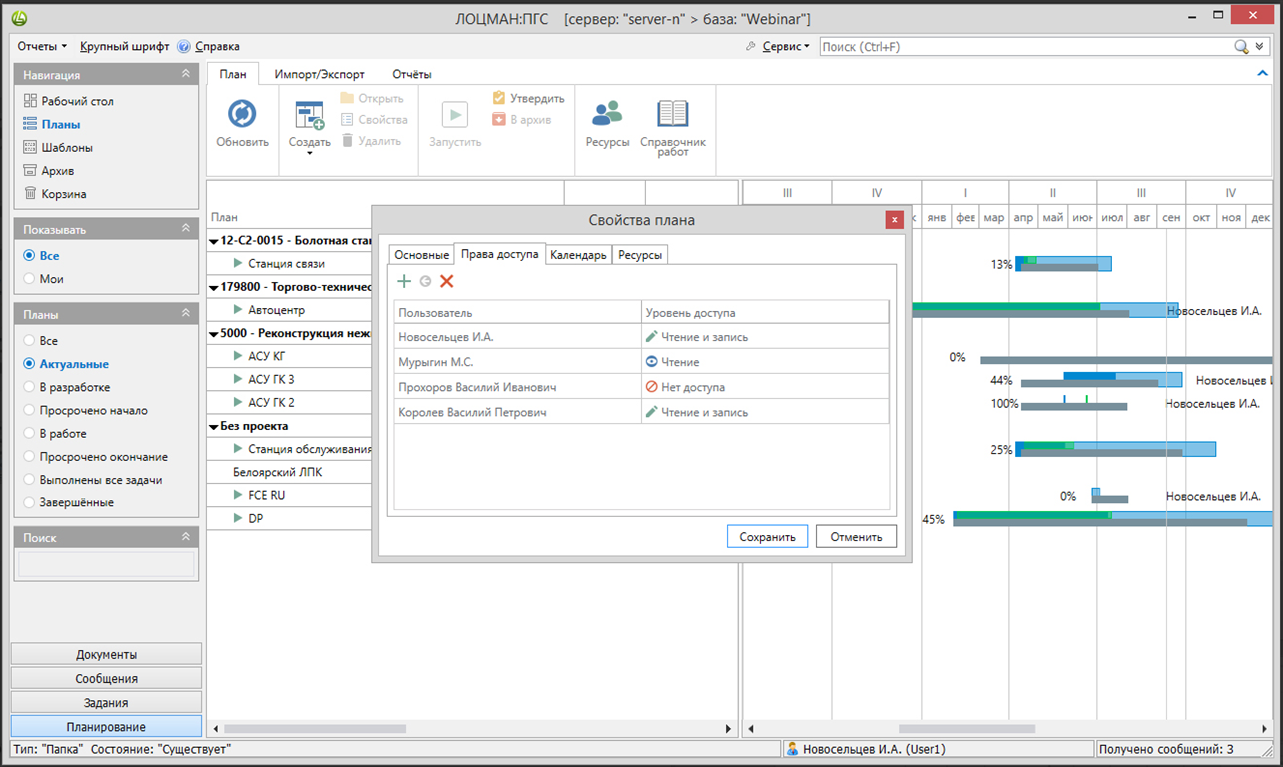Screen dimensions: 1283x767
Task: Select Просрочено окончание radio button
Action: click(x=30, y=457)
